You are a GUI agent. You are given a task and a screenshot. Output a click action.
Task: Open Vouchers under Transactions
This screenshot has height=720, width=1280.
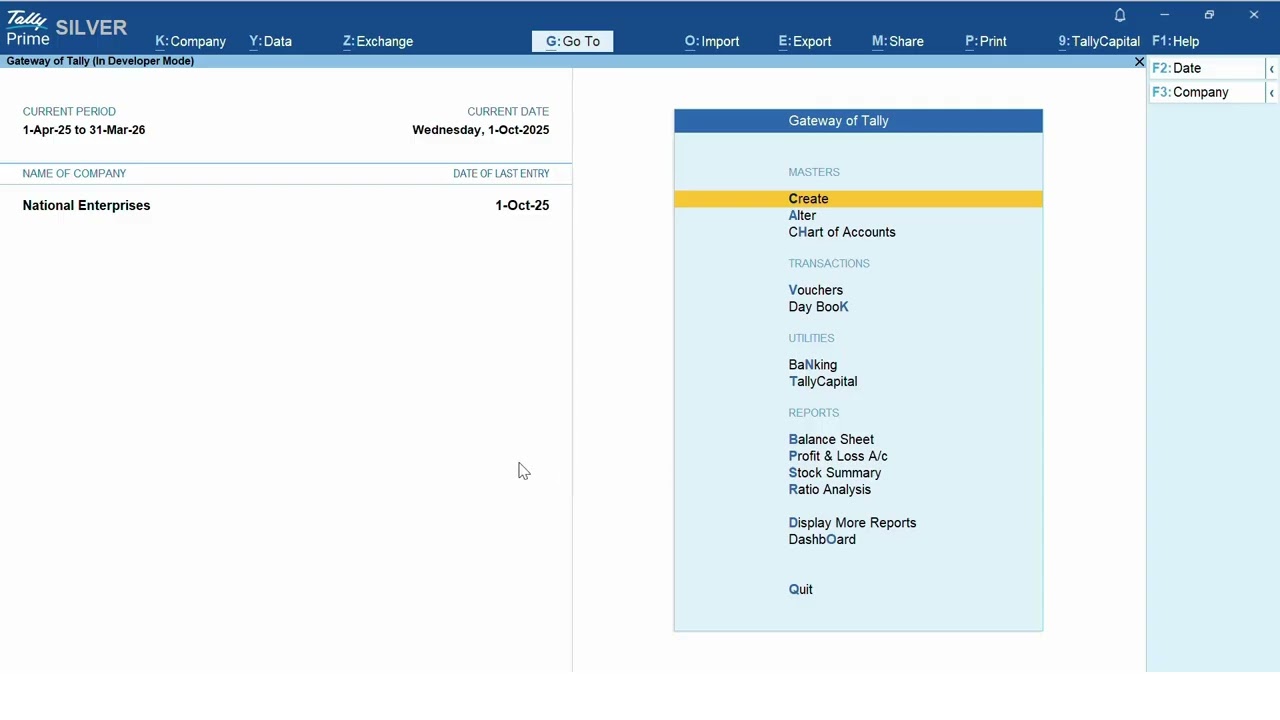click(815, 290)
